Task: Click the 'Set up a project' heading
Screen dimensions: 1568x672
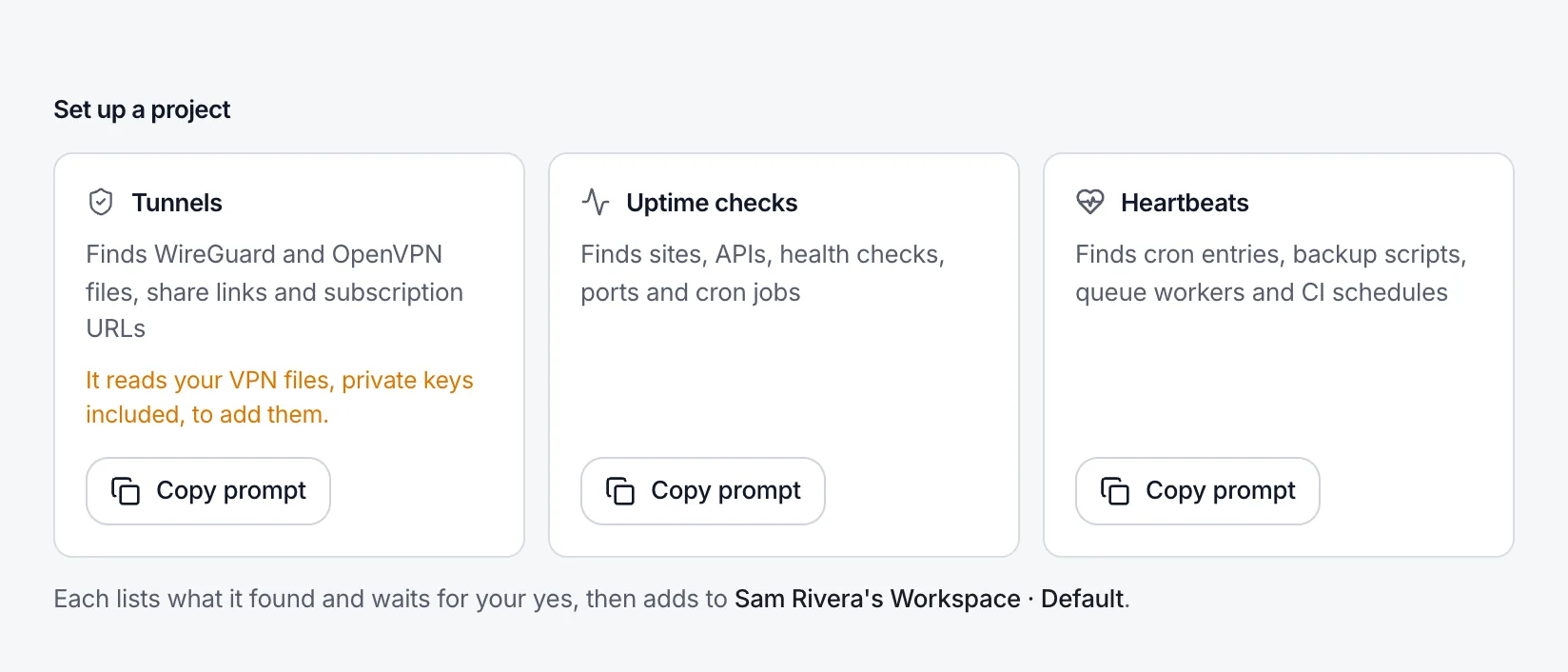Action: pyautogui.click(x=142, y=110)
